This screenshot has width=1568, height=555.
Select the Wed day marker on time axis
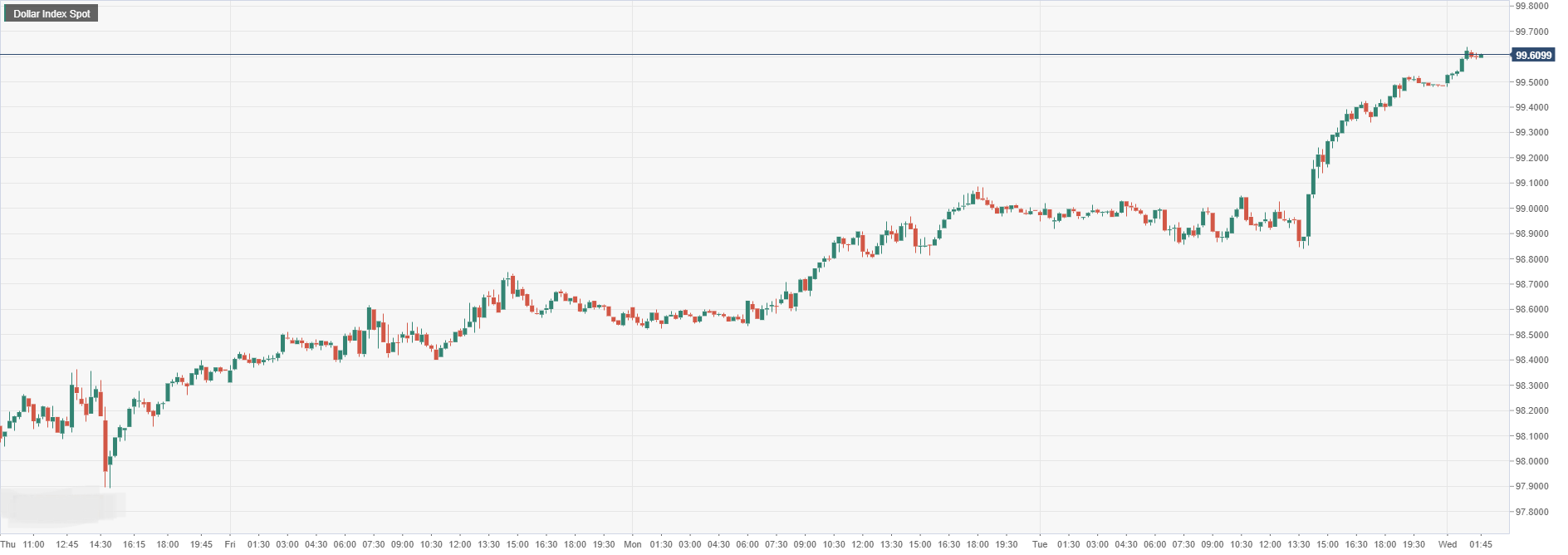pos(1448,544)
